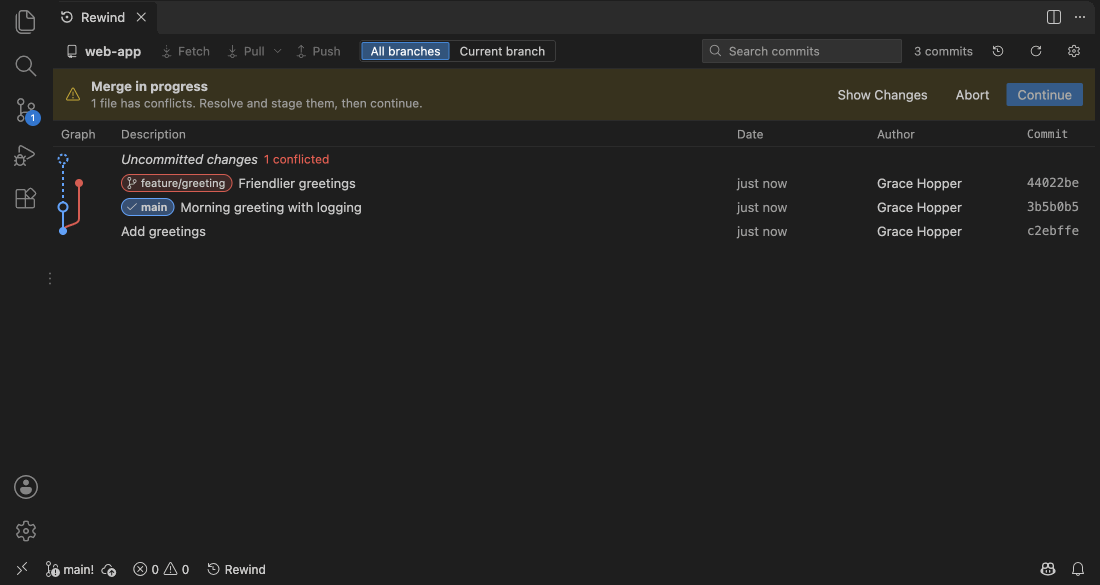Click the history clock icon beside 3 commits
The image size is (1100, 585).
[x=998, y=51]
